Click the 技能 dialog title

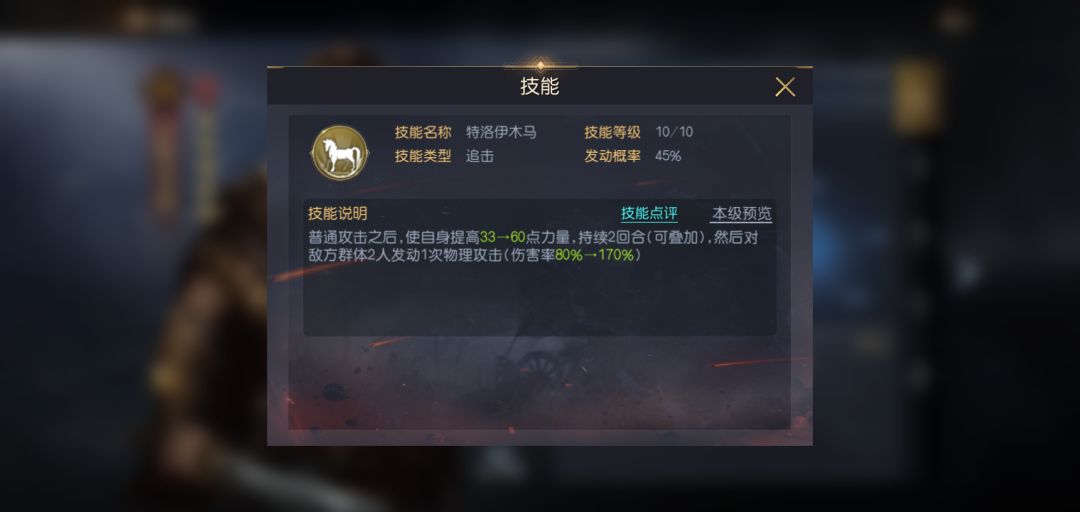point(539,87)
